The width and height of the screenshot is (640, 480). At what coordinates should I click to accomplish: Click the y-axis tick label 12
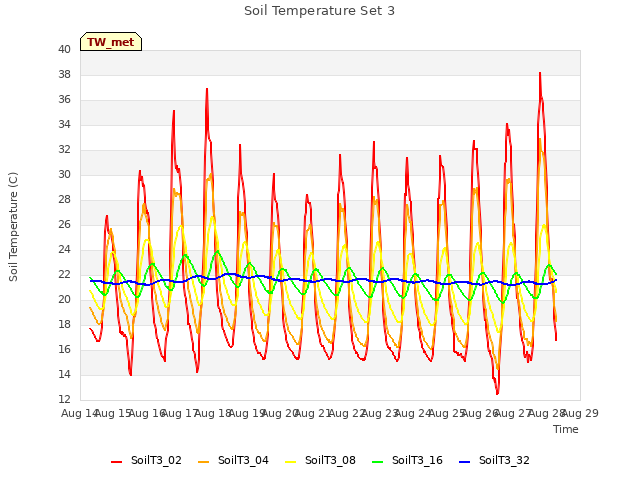tap(64, 399)
